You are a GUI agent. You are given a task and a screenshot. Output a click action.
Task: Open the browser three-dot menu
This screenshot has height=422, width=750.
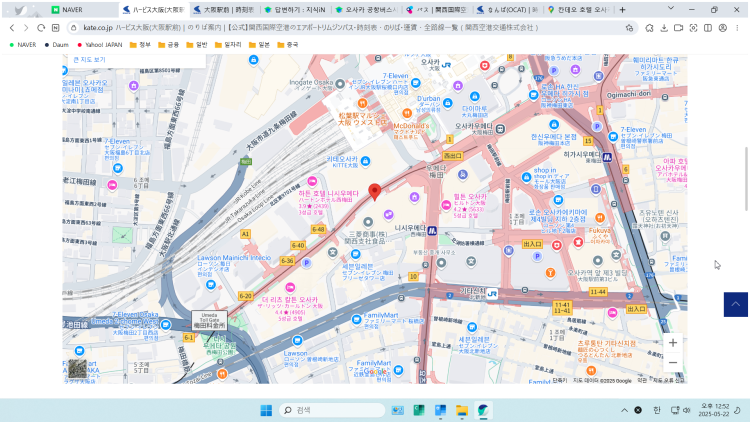[737, 28]
